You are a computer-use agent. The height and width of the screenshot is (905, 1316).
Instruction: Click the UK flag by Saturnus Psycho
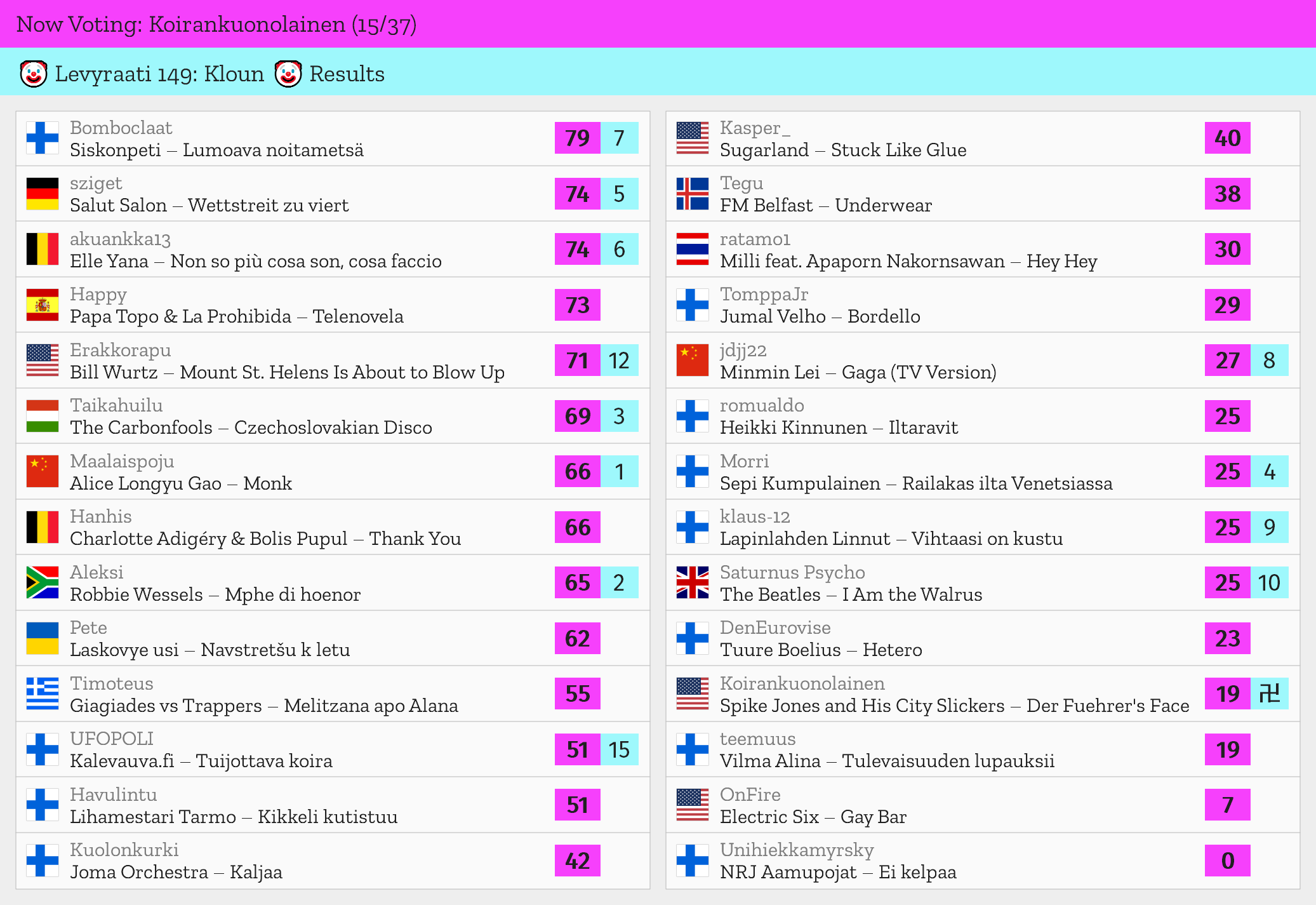coord(692,582)
